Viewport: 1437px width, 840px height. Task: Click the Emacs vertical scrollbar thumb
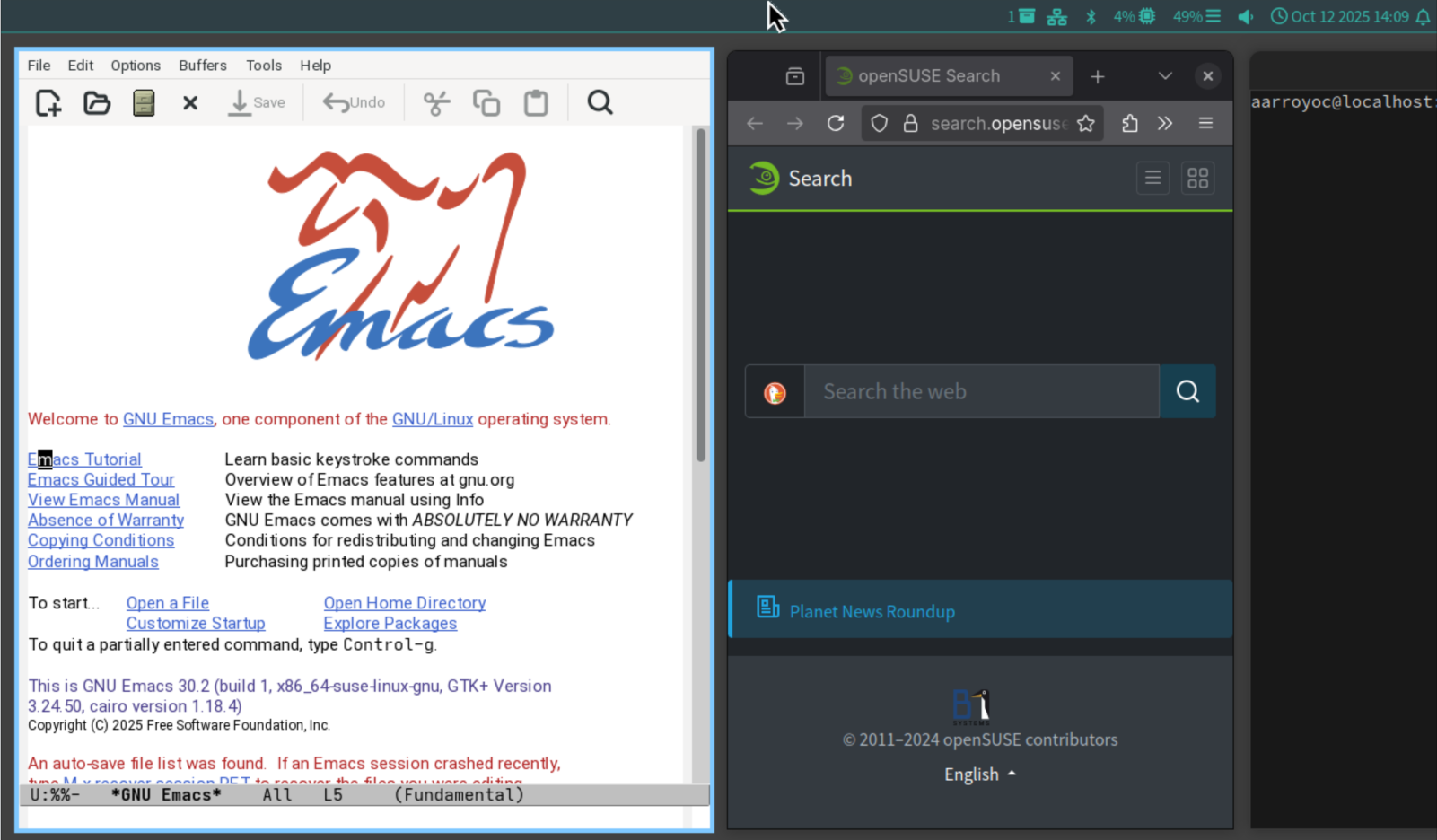[x=700, y=296]
